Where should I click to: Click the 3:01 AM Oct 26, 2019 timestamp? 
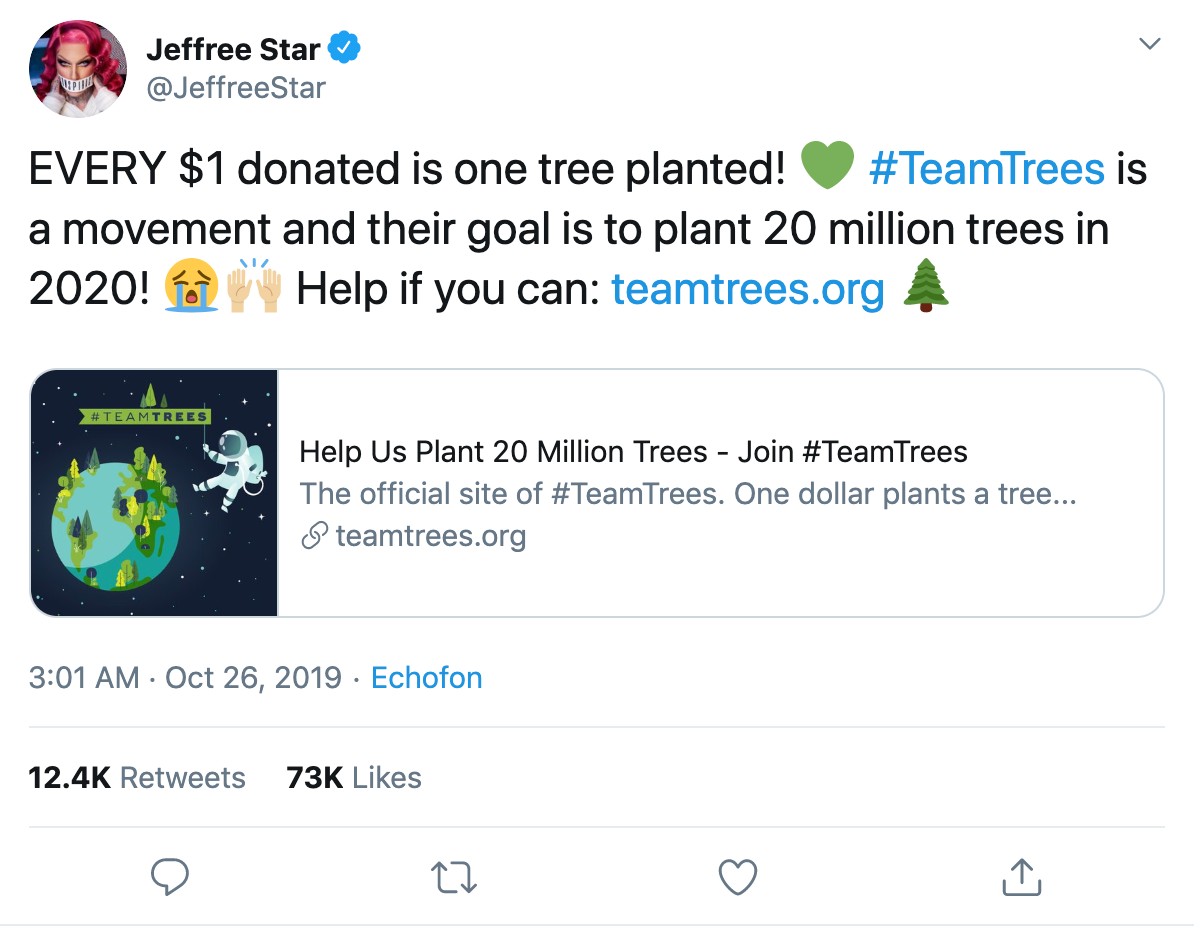tap(185, 677)
